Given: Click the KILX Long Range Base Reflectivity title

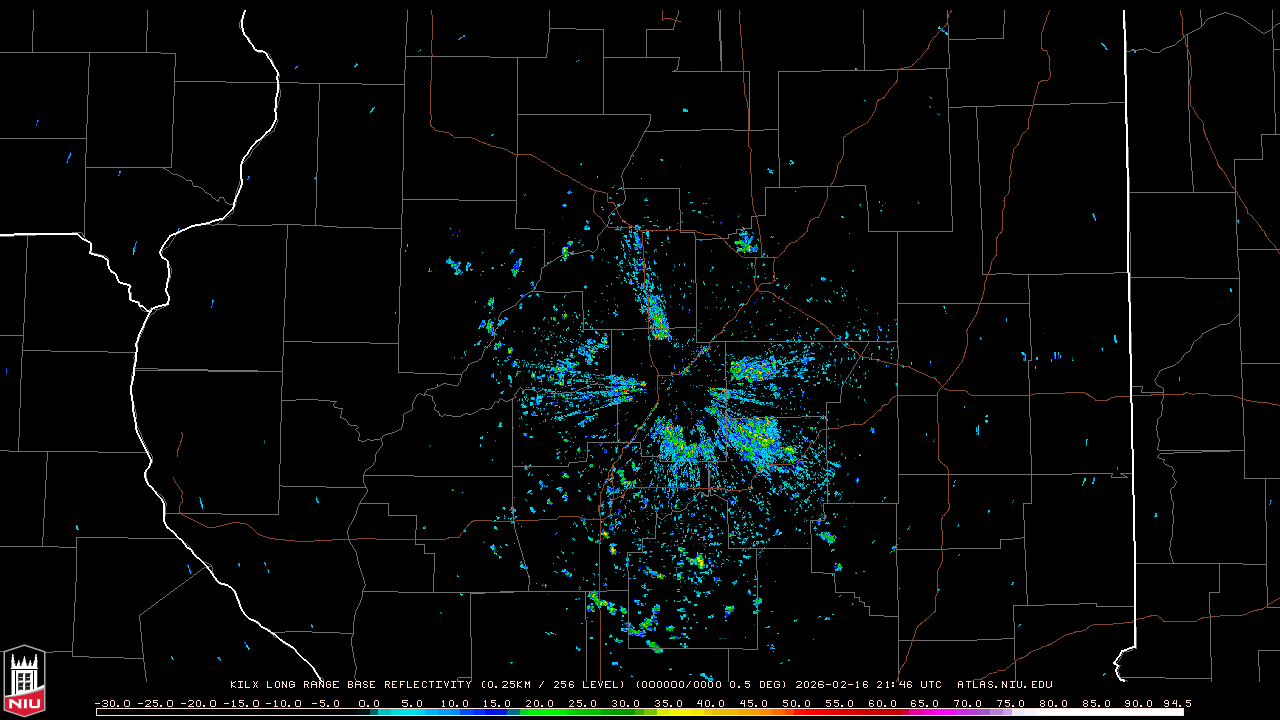Looking at the screenshot, I should tap(350, 685).
